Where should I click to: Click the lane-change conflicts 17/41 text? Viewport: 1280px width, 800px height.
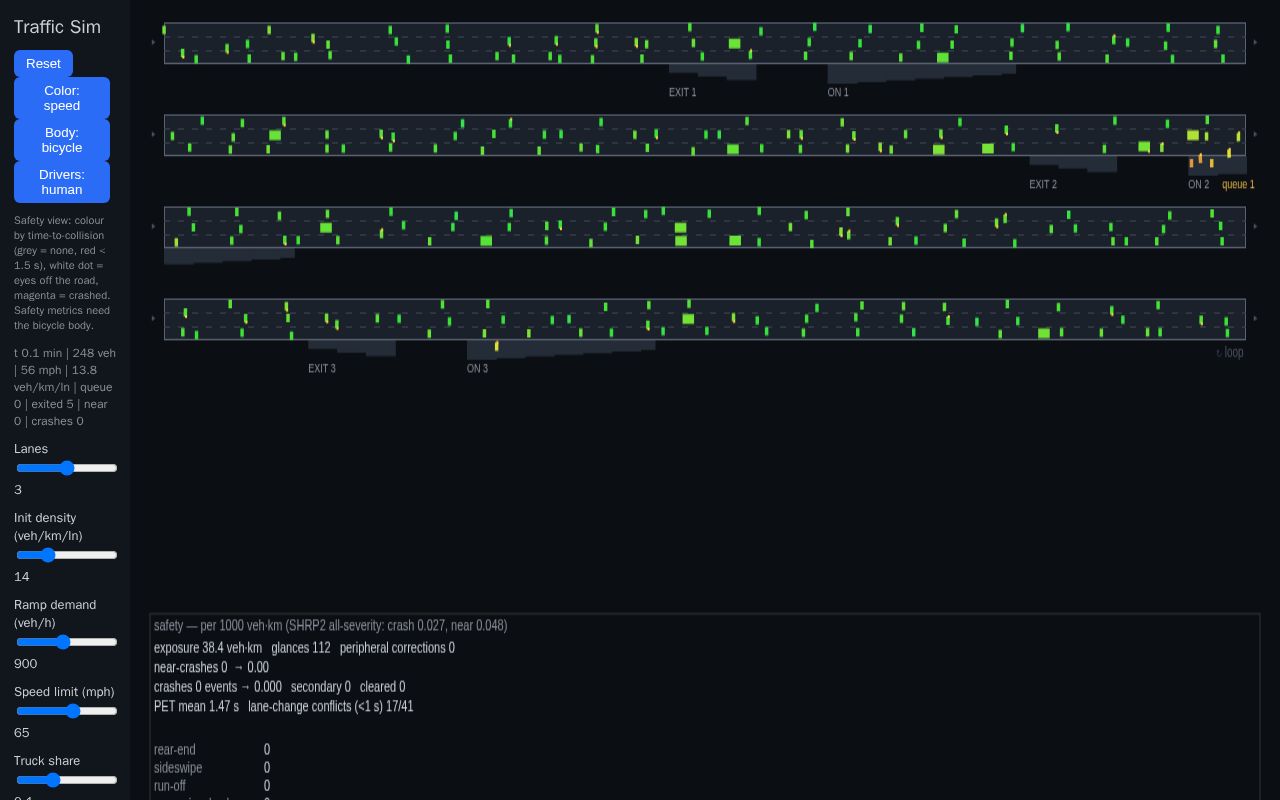point(331,706)
